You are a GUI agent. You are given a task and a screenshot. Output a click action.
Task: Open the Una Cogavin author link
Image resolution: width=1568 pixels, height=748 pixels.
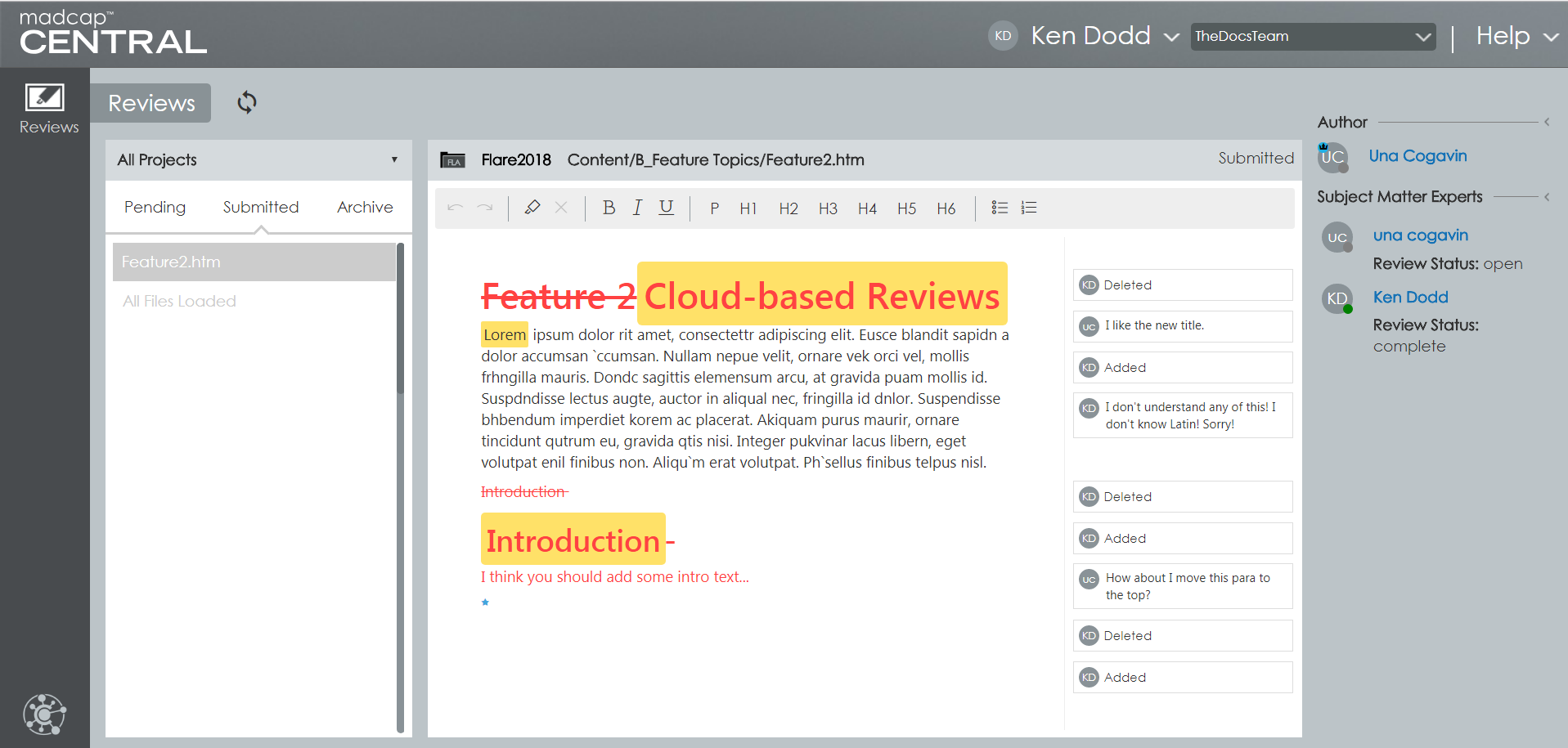1417,156
